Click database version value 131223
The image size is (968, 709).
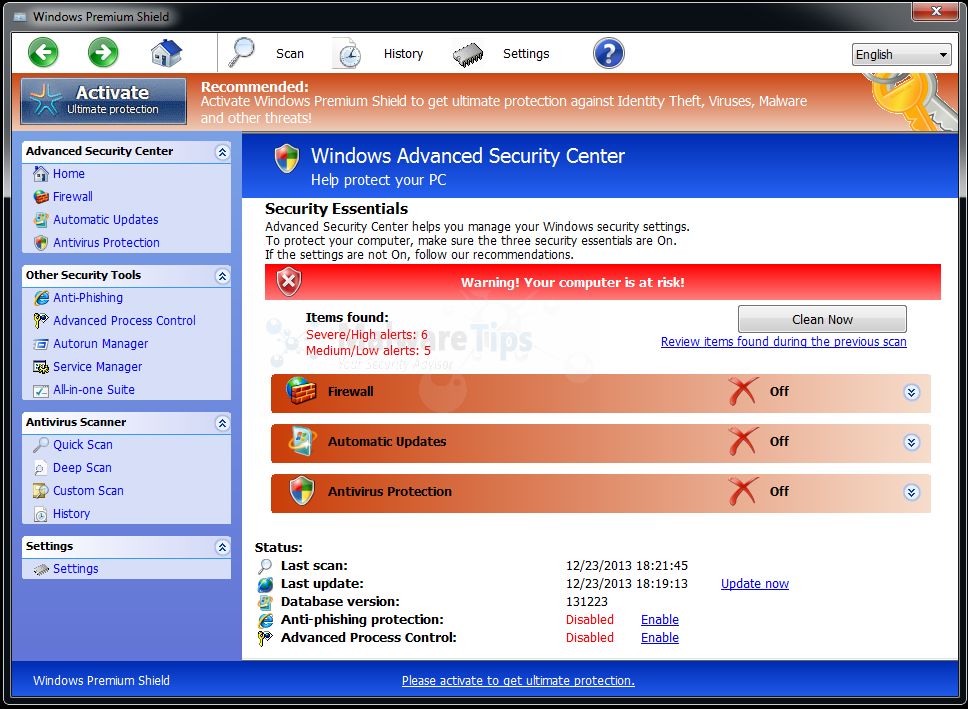point(586,602)
